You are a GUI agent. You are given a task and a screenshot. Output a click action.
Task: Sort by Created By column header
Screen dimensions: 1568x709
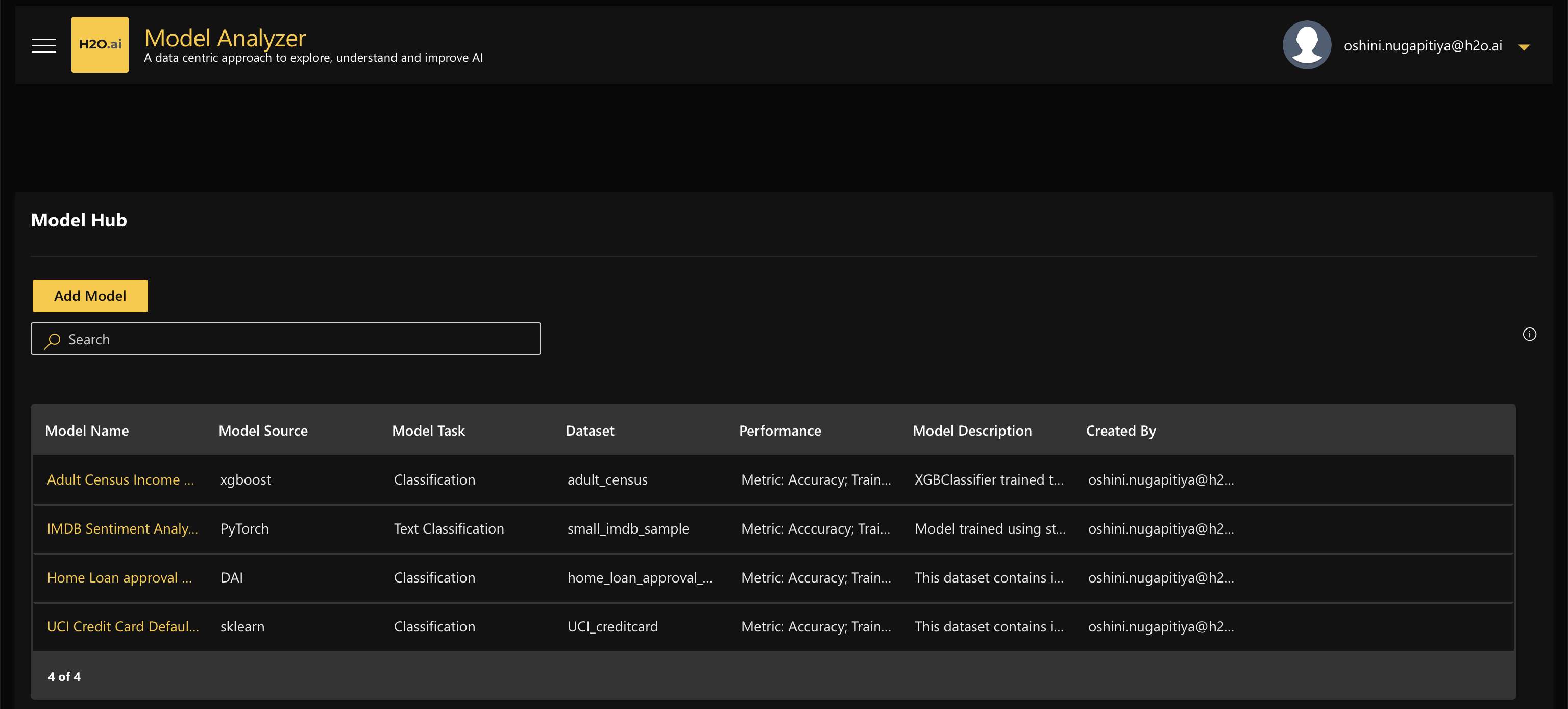(1120, 431)
